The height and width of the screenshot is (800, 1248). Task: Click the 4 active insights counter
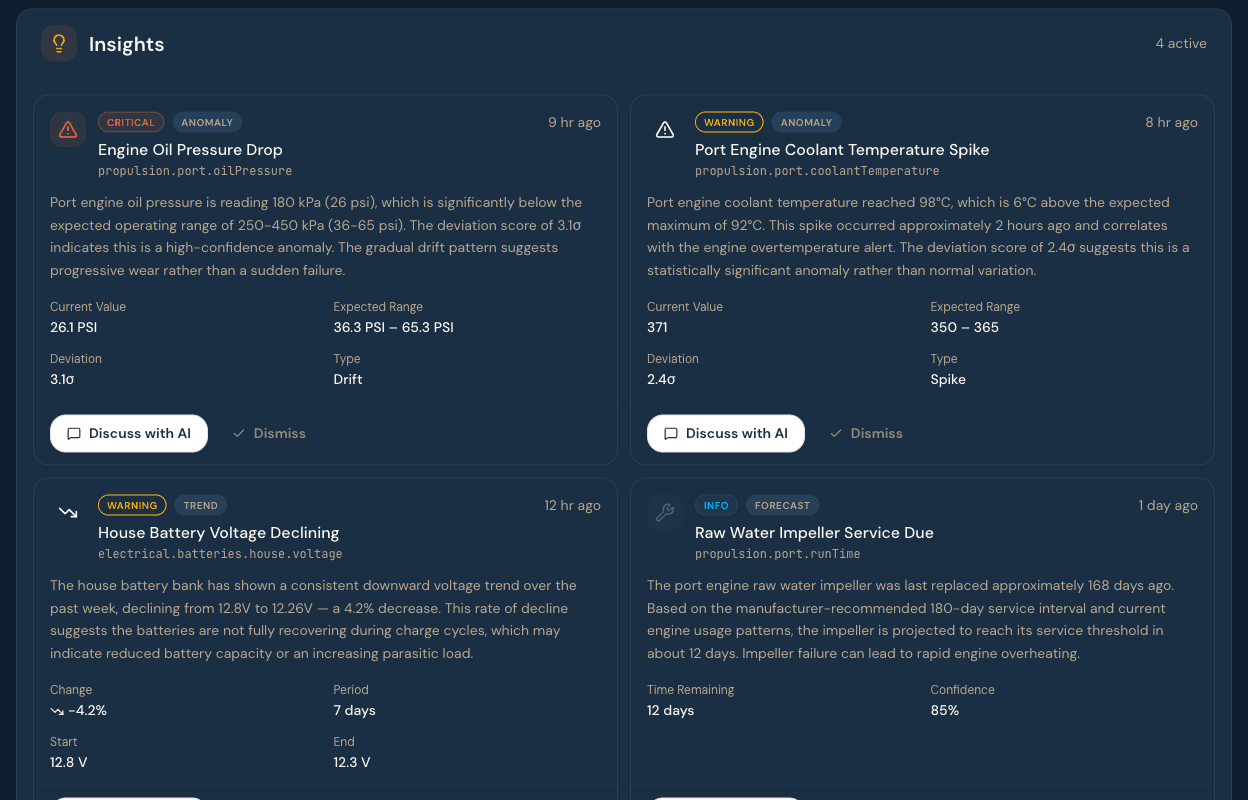1181,43
